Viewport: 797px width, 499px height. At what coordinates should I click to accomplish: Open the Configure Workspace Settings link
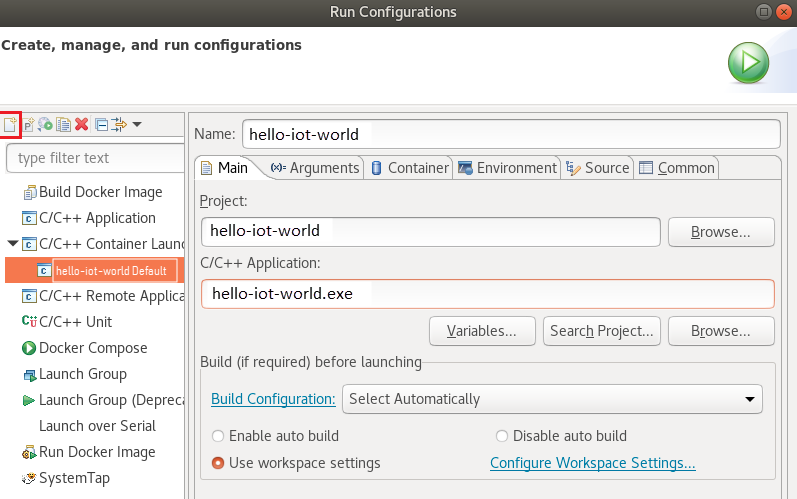(x=592, y=464)
